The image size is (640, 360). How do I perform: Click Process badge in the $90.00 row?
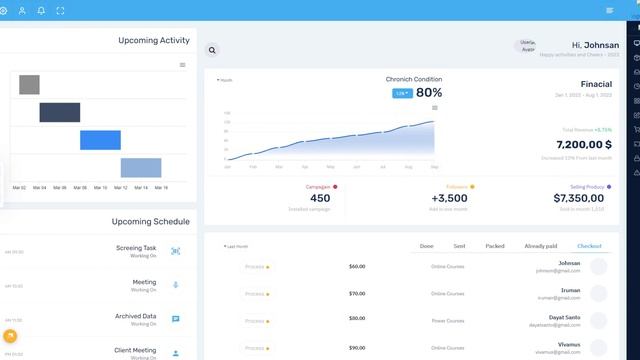click(x=257, y=348)
